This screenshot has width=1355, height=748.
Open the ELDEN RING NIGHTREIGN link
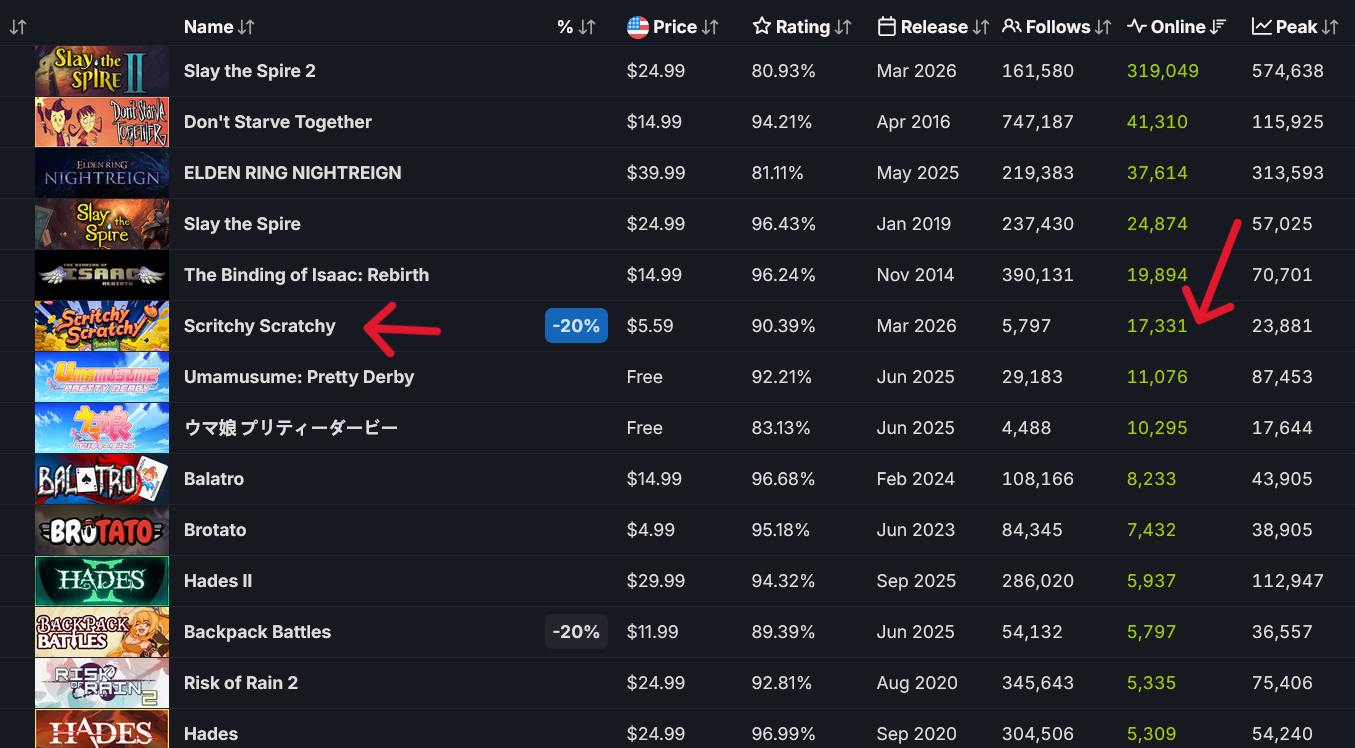point(293,173)
